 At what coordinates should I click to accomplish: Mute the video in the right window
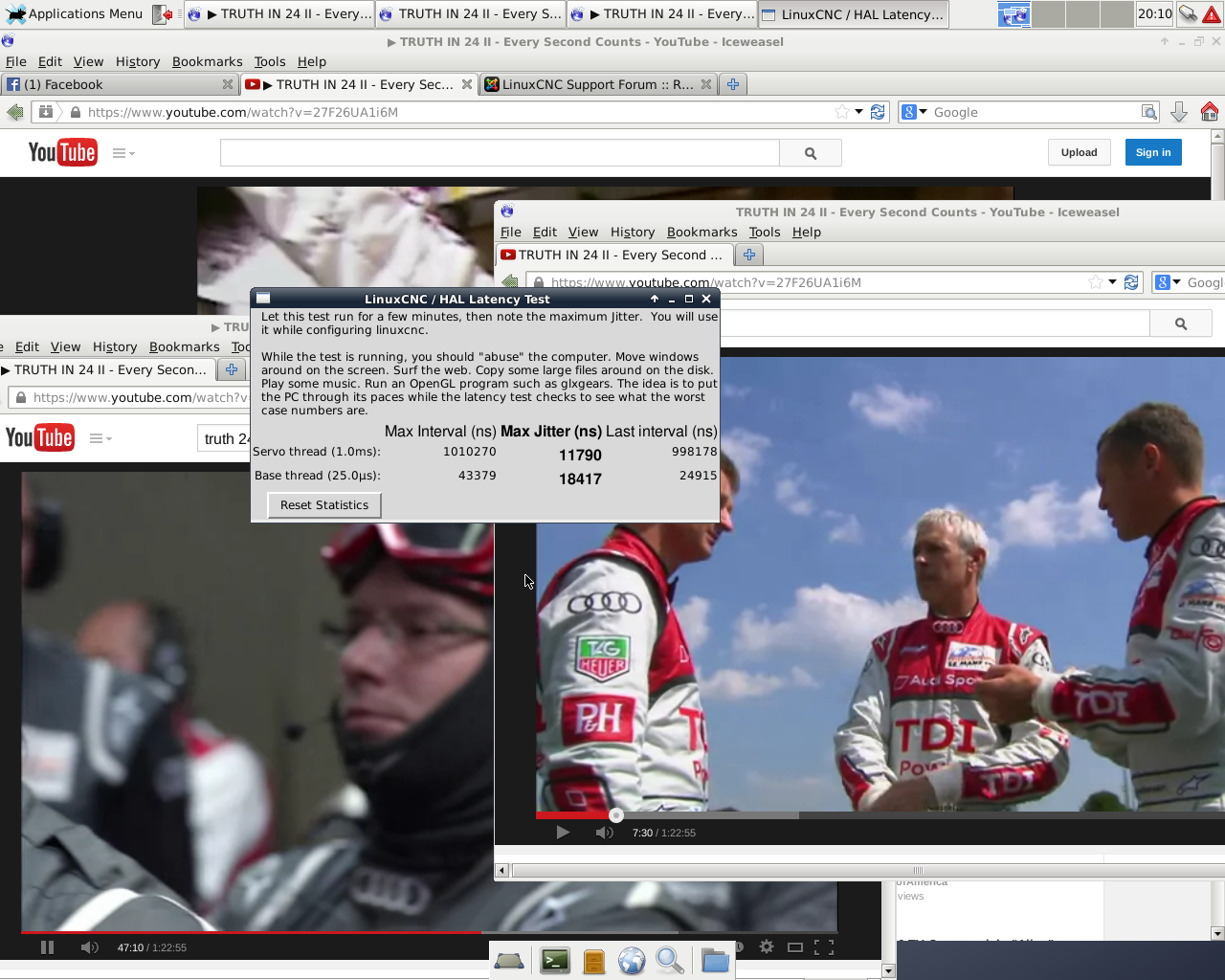[x=604, y=833]
